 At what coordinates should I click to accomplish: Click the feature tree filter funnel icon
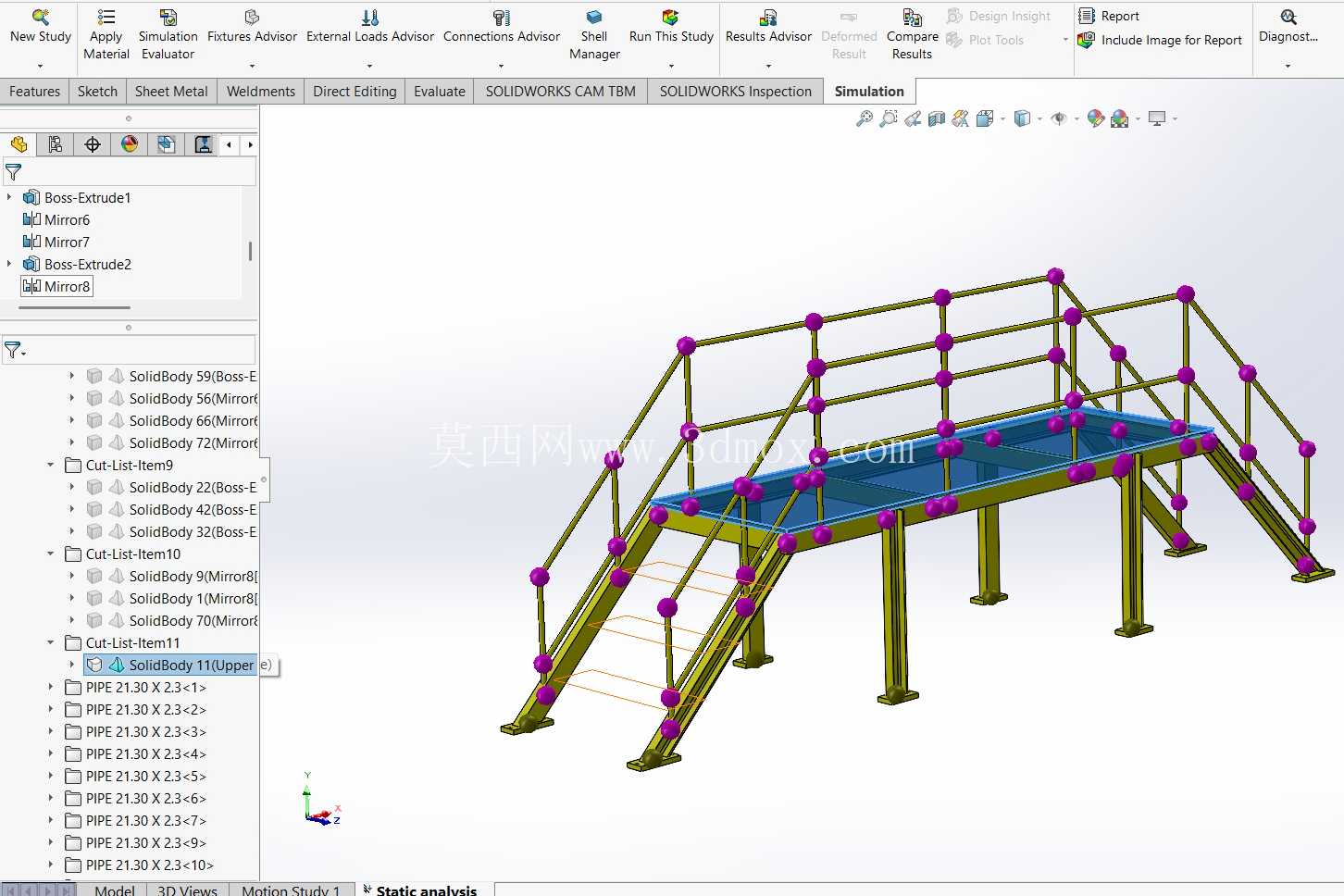point(13,172)
